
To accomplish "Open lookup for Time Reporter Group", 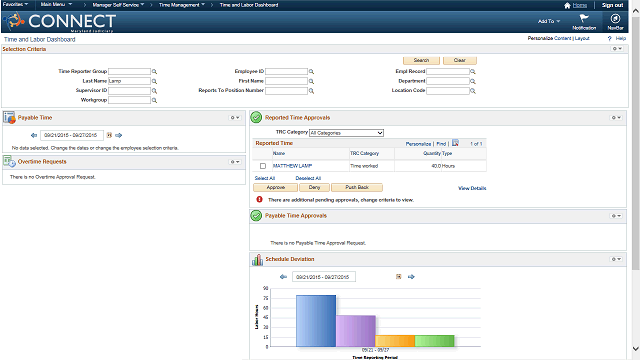I will coord(155,71).
